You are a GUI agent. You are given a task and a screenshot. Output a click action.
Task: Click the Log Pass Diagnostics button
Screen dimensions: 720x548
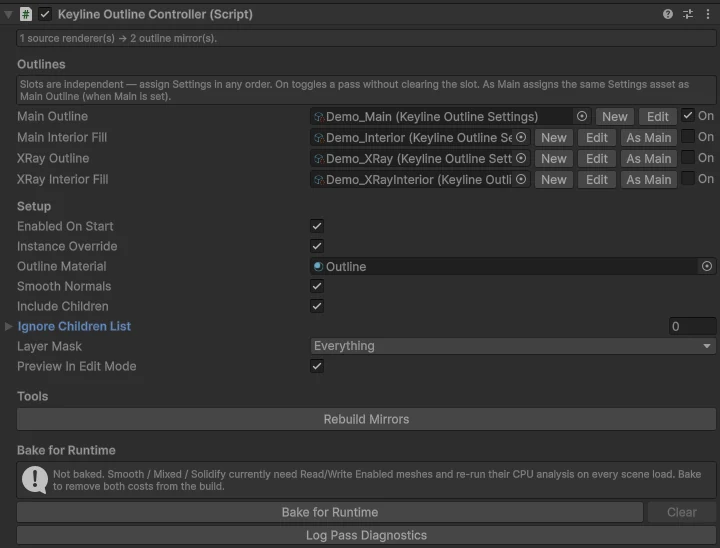[x=366, y=536]
